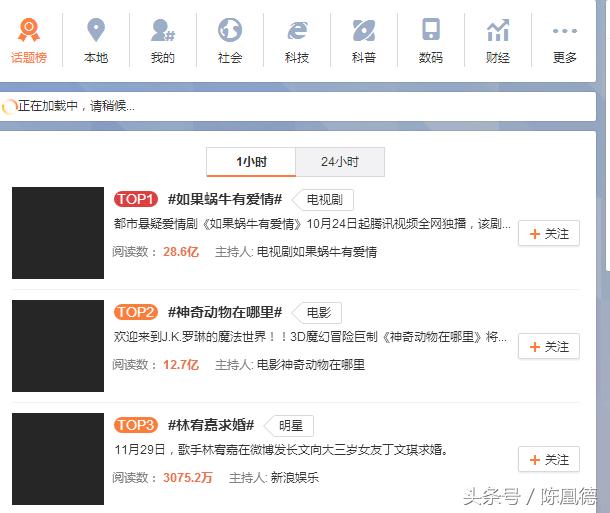Click description starting 都市悬疑爱情剧
Screen dimensions: 610x513
pos(312,224)
